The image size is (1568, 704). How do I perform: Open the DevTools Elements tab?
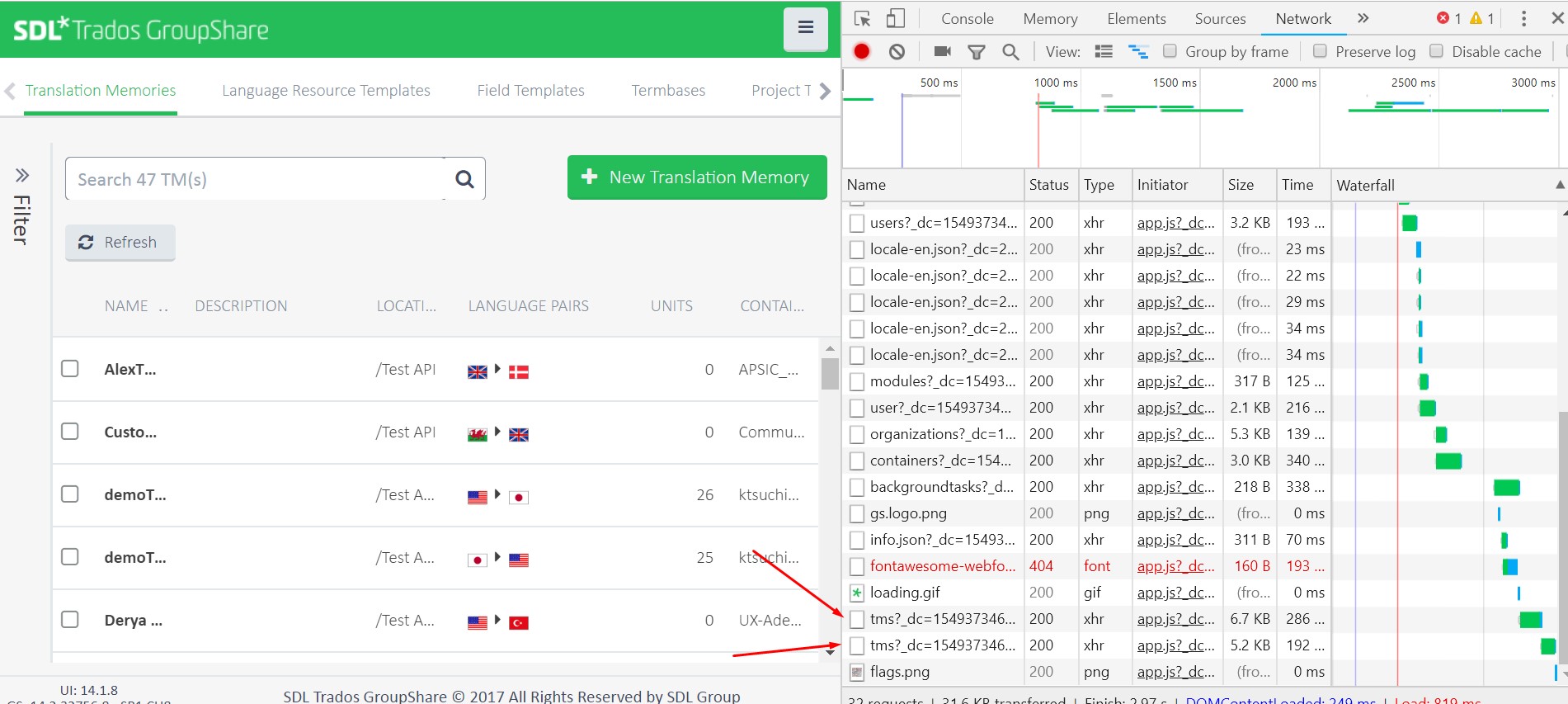(1137, 18)
